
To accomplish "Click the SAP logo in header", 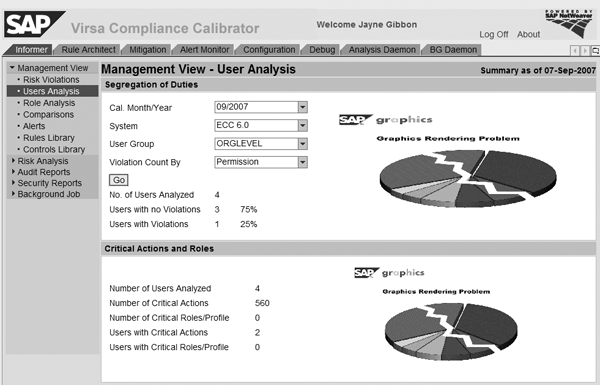I will [x=34, y=24].
